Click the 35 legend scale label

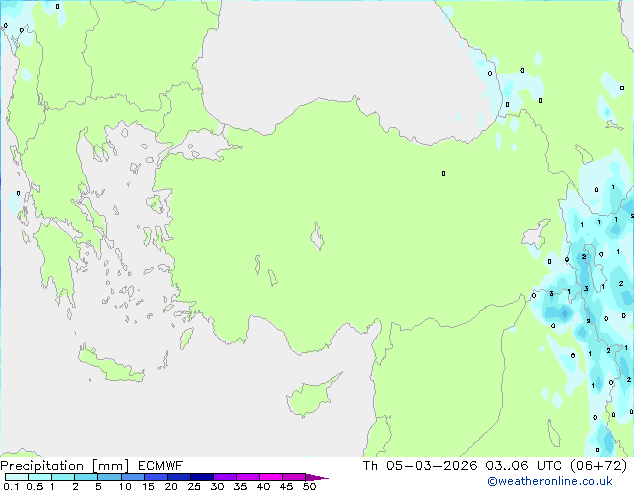(240, 486)
